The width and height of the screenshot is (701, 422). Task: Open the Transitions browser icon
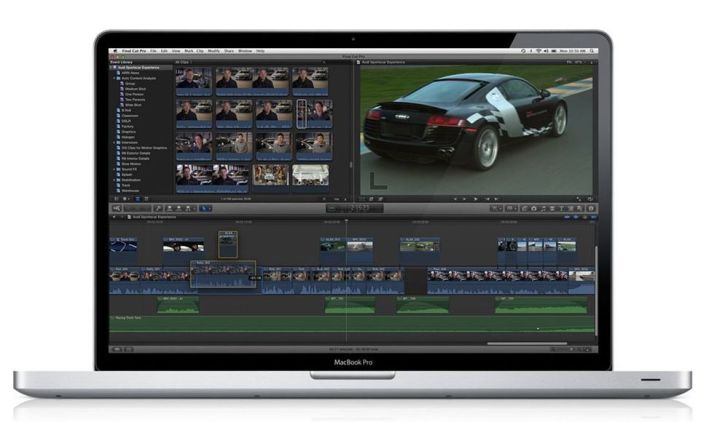coord(553,208)
